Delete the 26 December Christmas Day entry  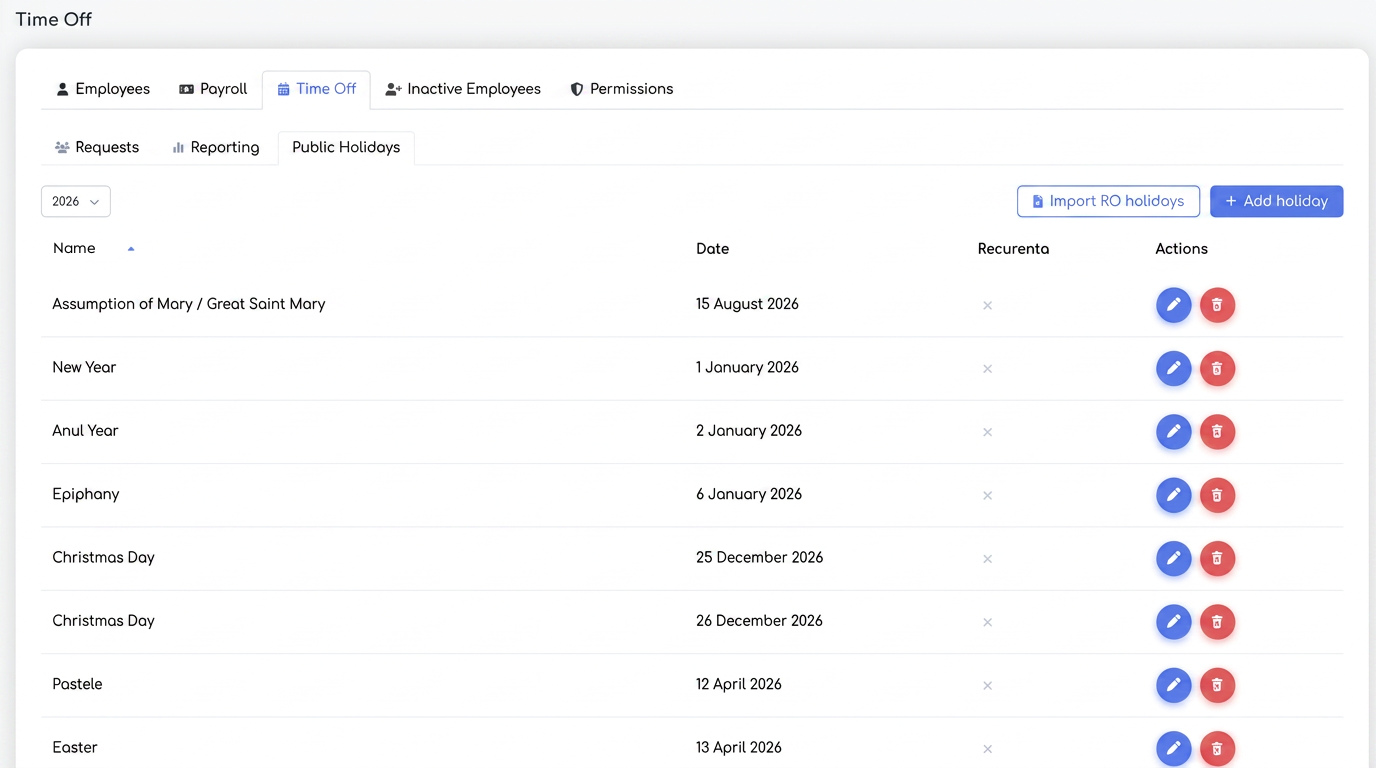point(1217,622)
